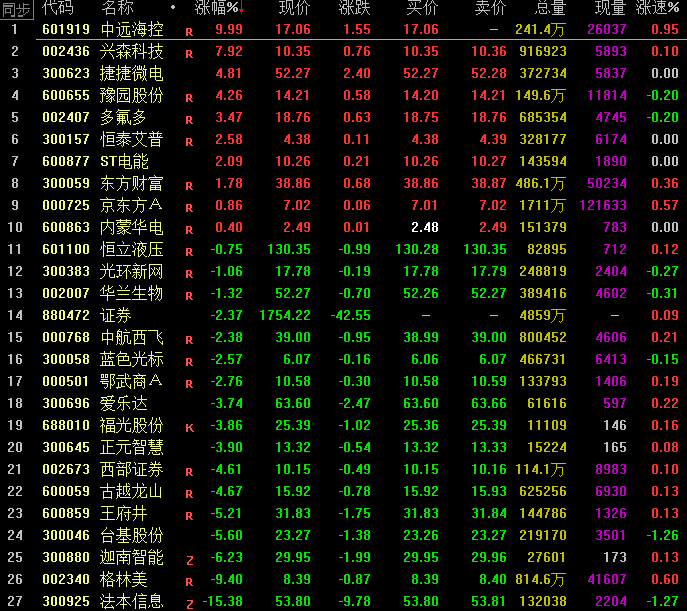This screenshot has width=687, height=611.
Task: Click the 名称 column header
Action: click(117, 7)
